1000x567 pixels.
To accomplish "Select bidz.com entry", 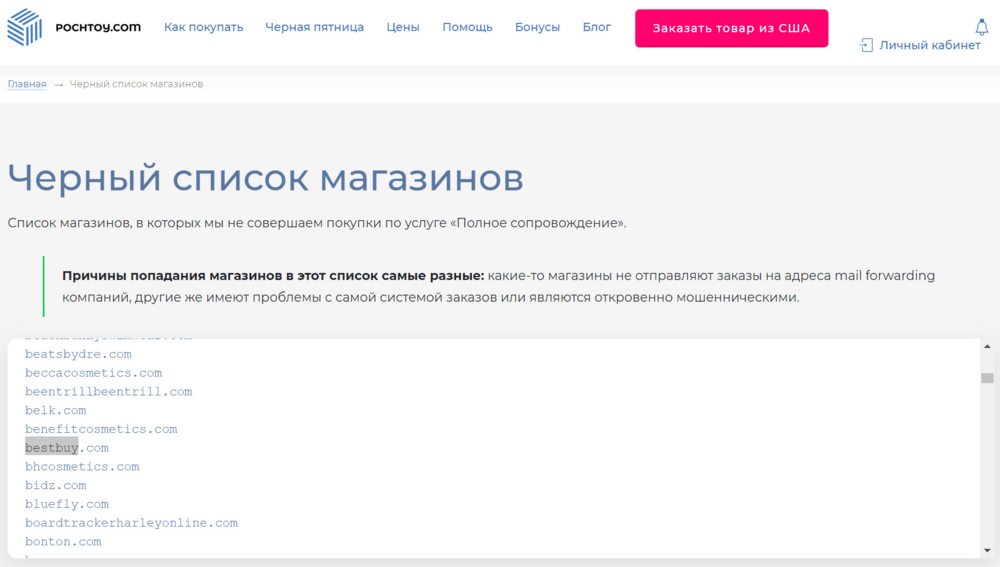I will coord(55,485).
